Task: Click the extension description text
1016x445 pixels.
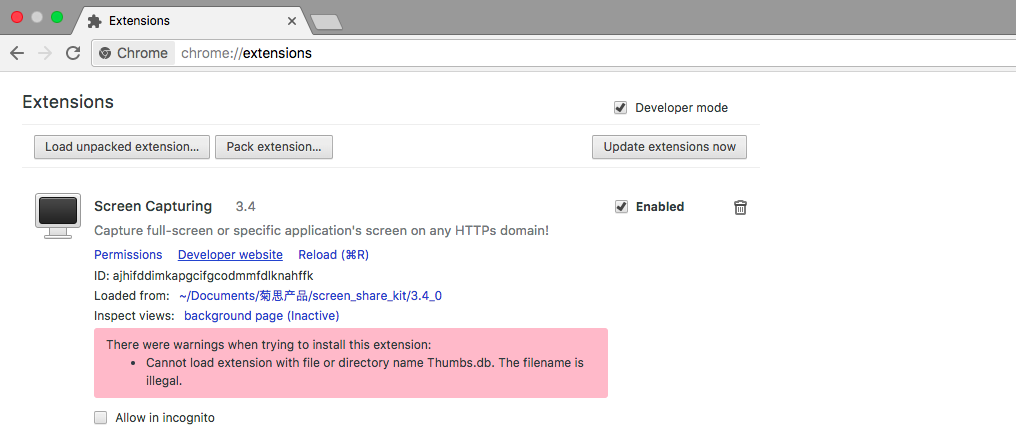Action: pyautogui.click(x=321, y=231)
